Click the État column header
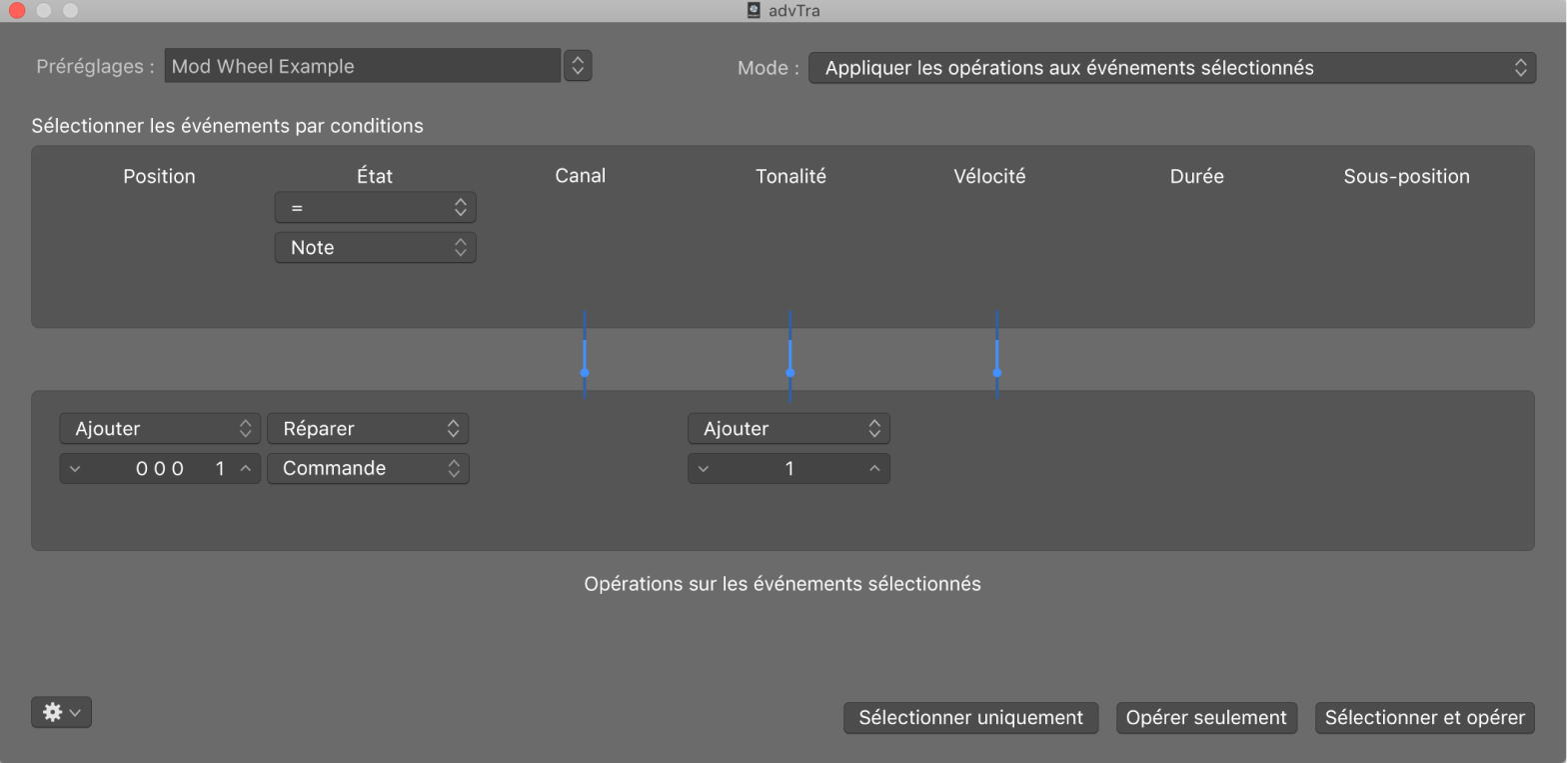The height and width of the screenshot is (763, 1568). [375, 176]
